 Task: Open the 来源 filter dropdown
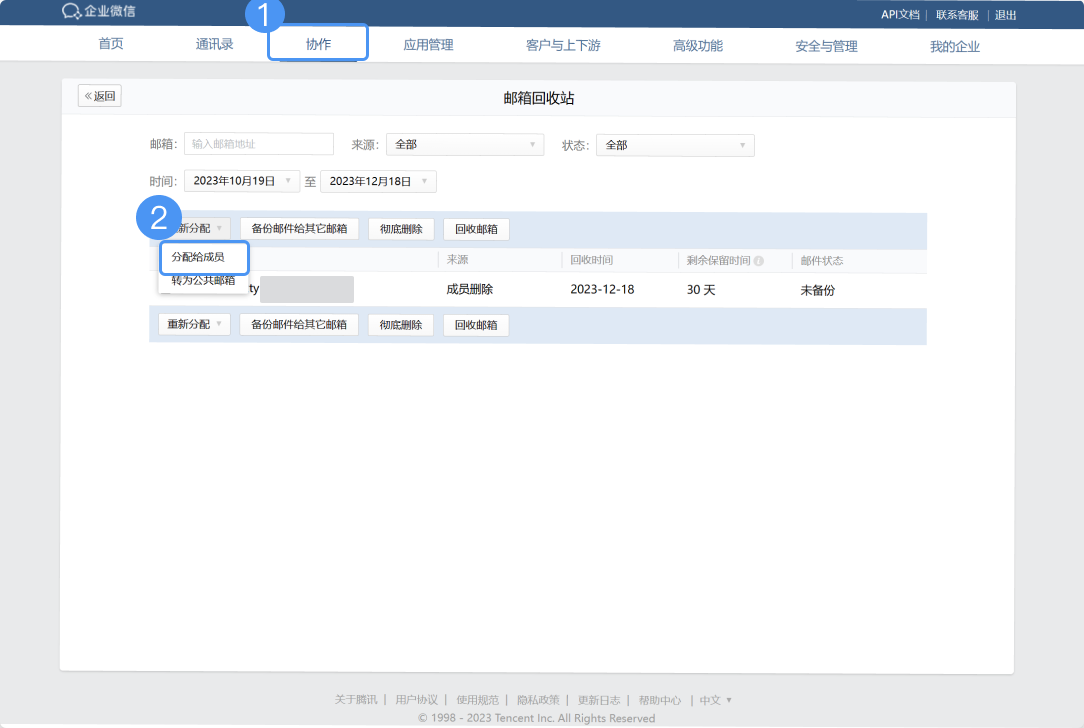(x=464, y=145)
